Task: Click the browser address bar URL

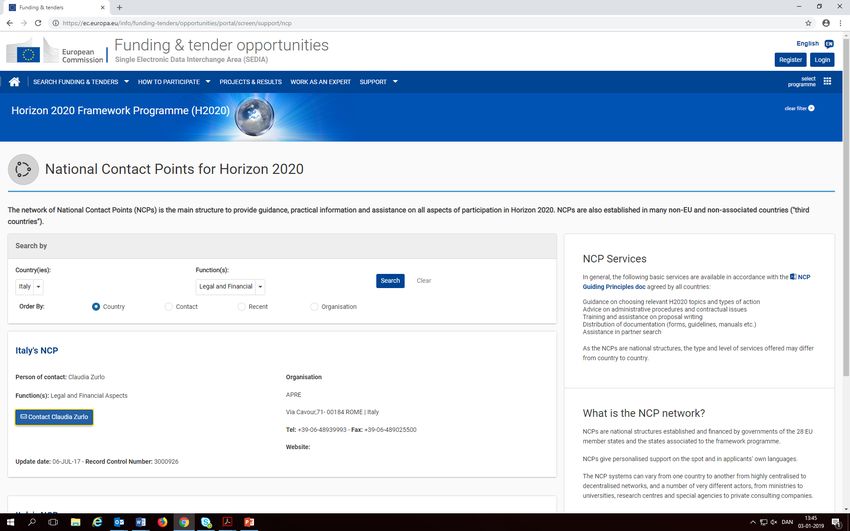Action: 177,23
